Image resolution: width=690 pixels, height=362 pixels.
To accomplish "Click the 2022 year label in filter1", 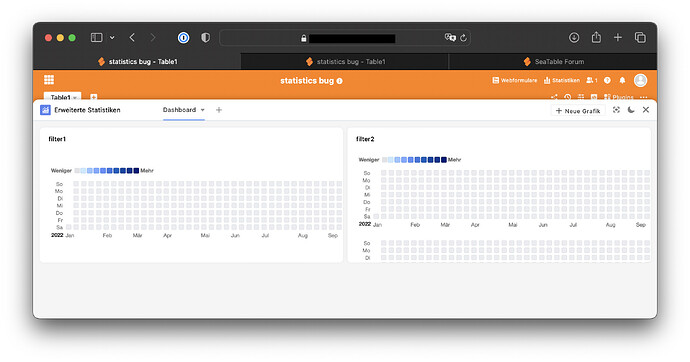I will (x=57, y=235).
